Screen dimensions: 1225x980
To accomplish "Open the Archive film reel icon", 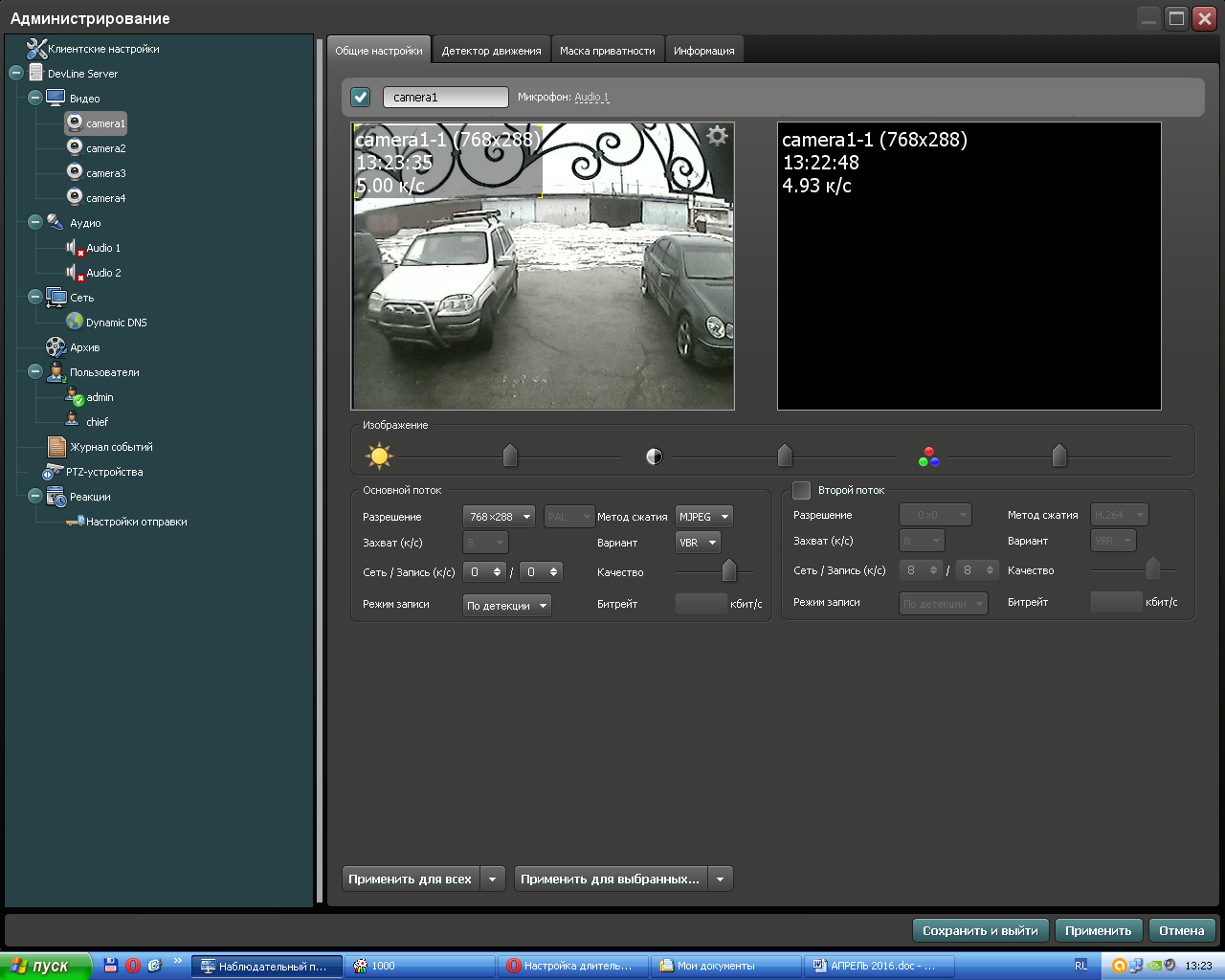I will [56, 347].
